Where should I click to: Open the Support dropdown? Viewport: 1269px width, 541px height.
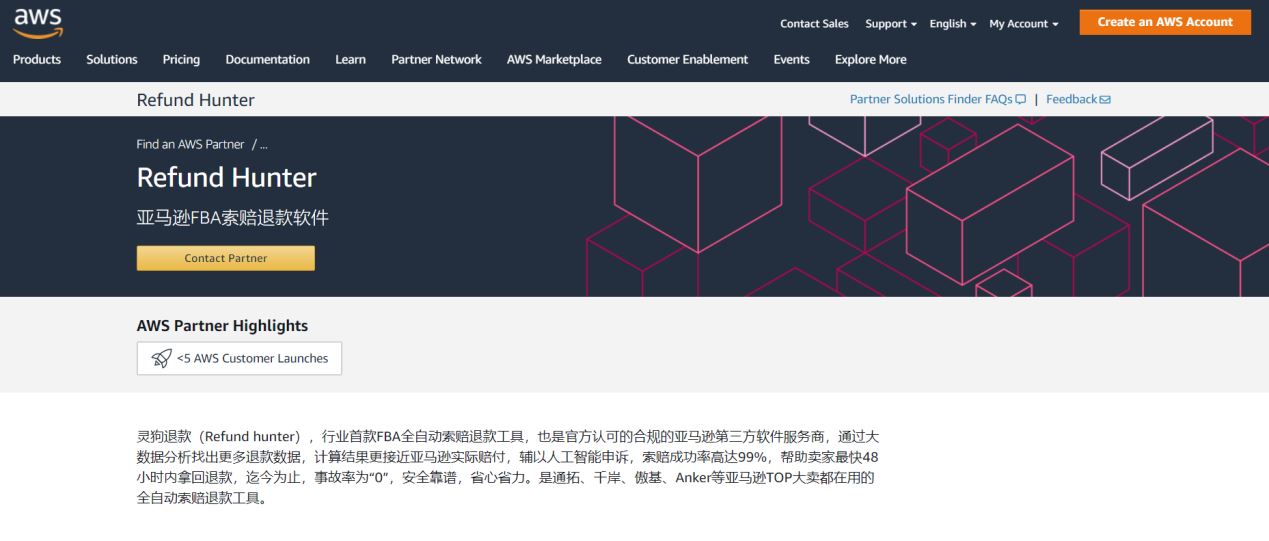[891, 24]
